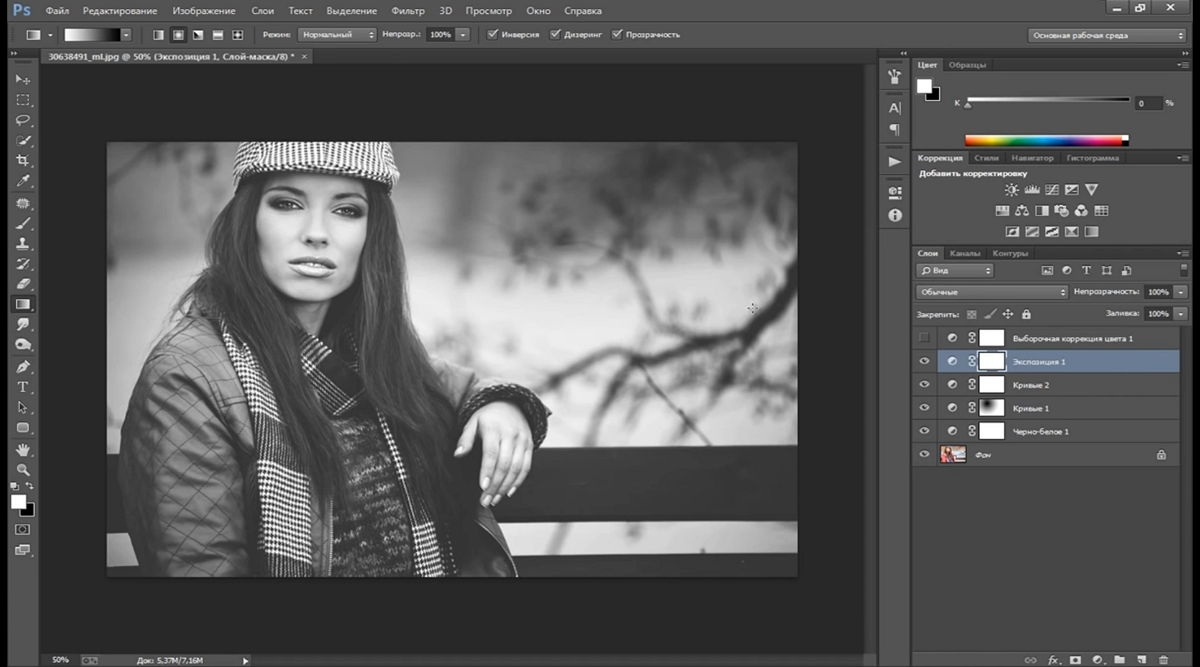
Task: Toggle the Инверсия checkbox
Action: click(x=493, y=34)
